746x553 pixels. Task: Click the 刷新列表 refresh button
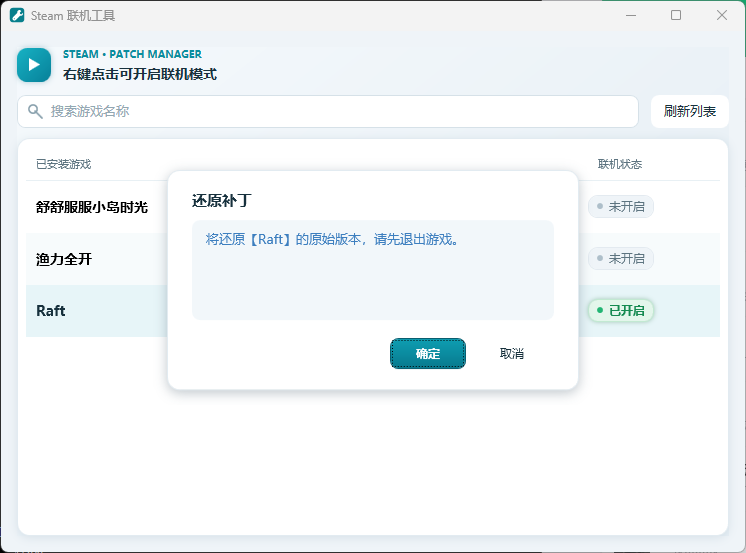click(689, 111)
